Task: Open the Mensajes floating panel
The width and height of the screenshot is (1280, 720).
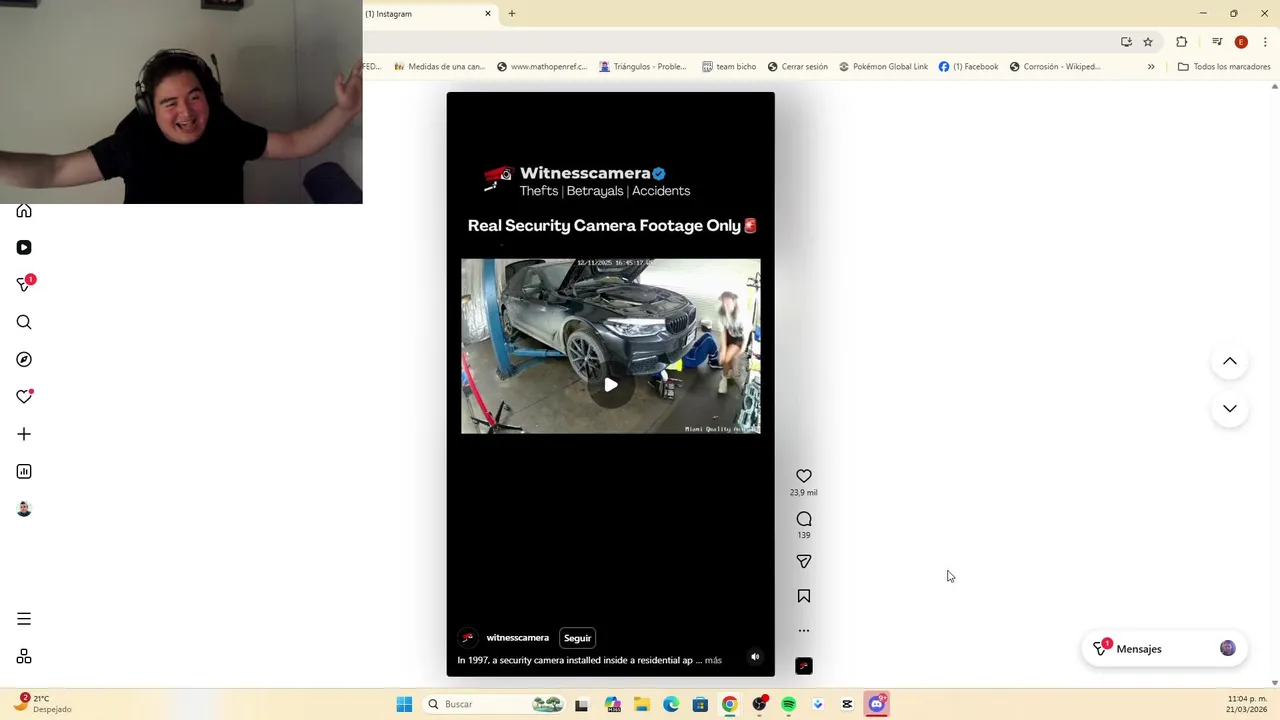Action: point(1165,649)
